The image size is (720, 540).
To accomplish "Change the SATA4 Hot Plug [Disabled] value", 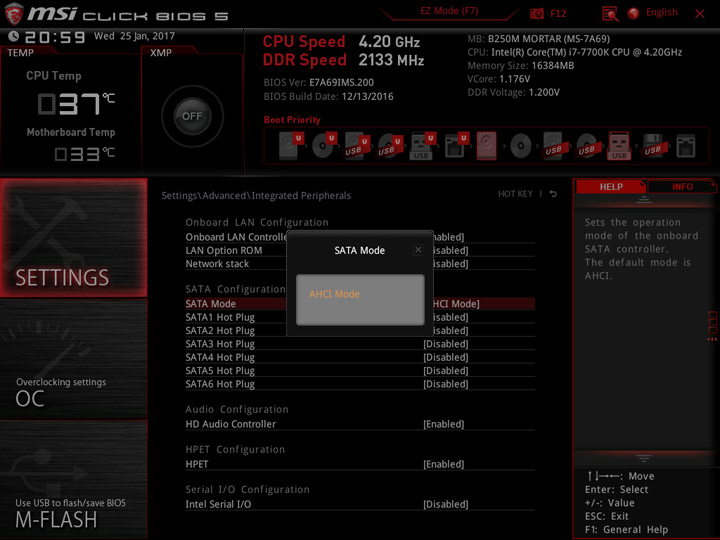I will (445, 357).
